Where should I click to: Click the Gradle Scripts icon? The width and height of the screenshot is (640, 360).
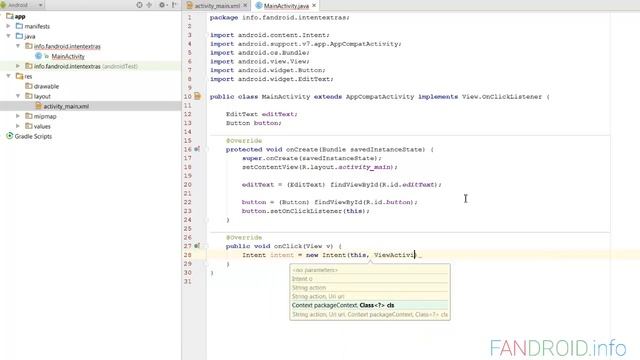click(9, 136)
